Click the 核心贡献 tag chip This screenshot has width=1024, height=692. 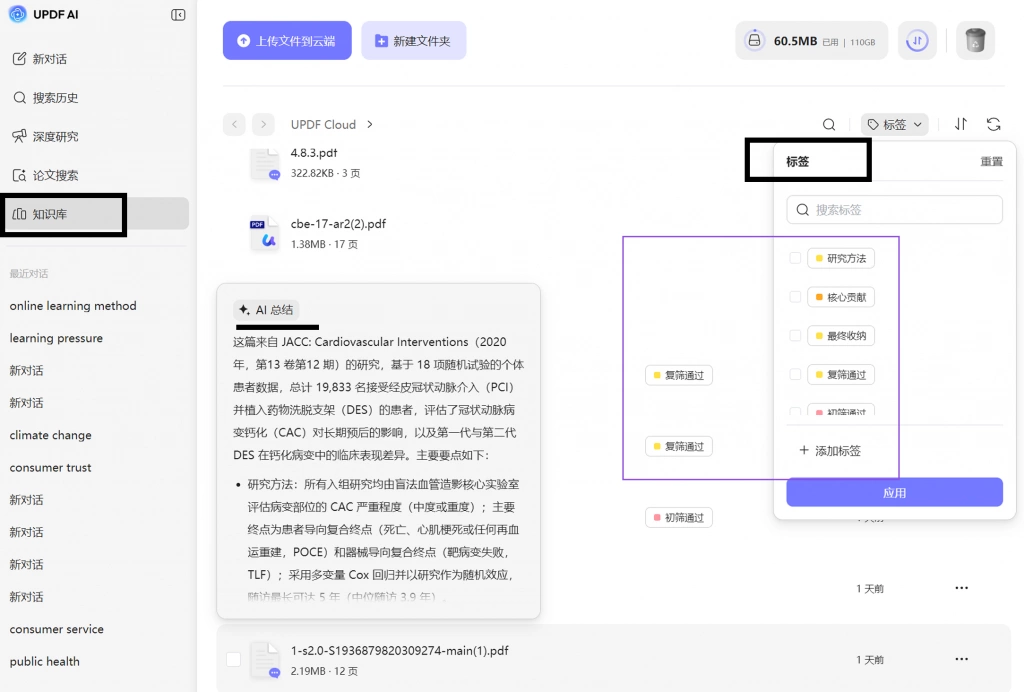tap(840, 297)
